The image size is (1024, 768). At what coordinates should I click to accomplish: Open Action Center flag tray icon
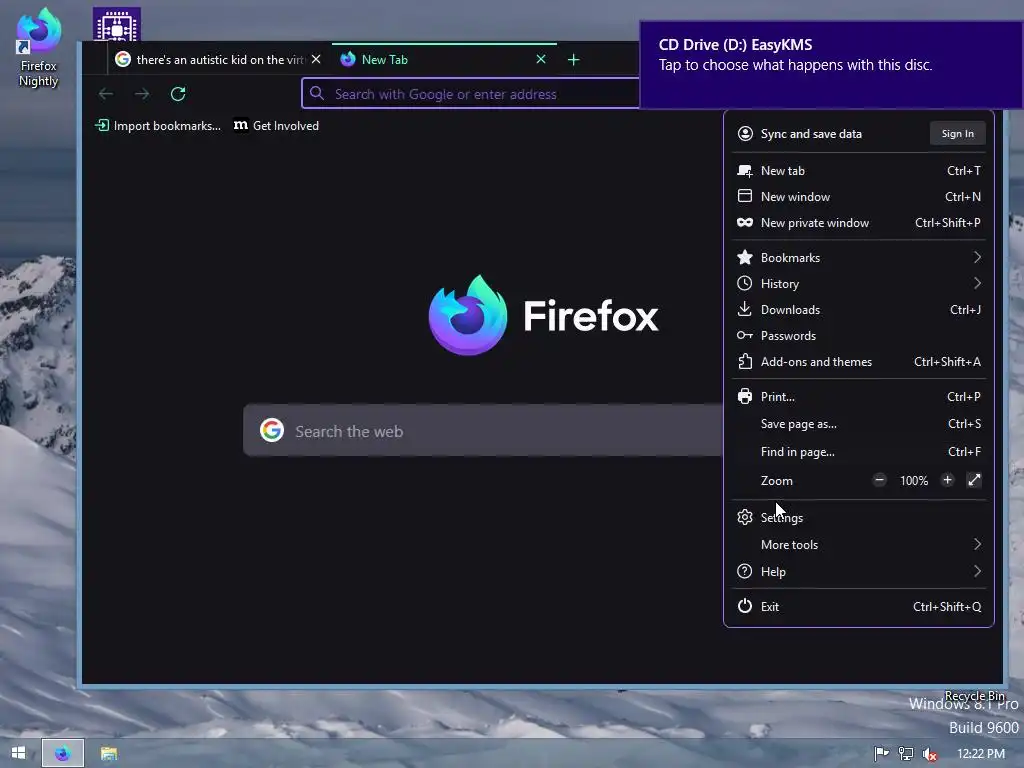point(881,754)
